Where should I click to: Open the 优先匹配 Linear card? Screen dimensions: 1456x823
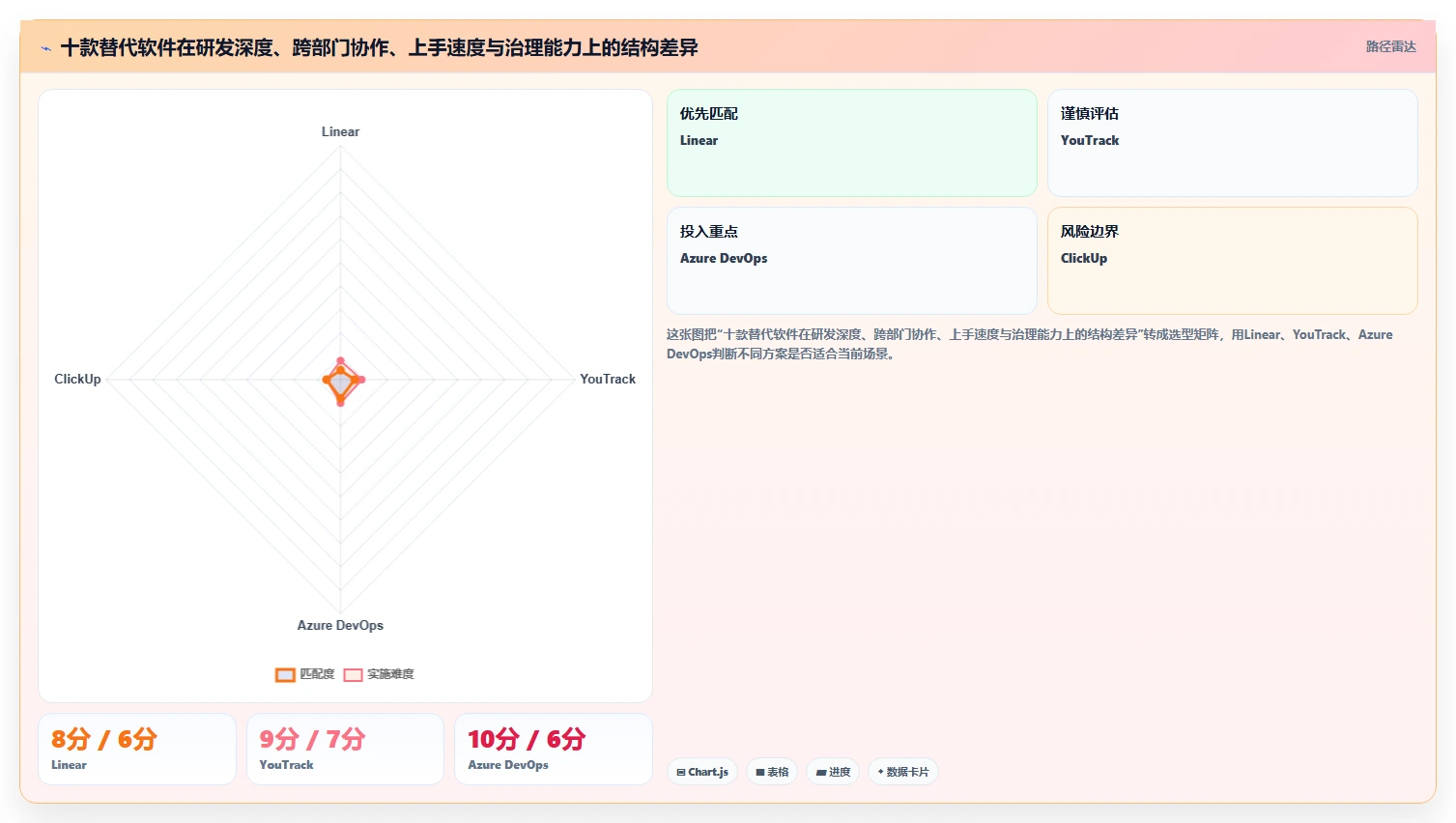[x=851, y=143]
